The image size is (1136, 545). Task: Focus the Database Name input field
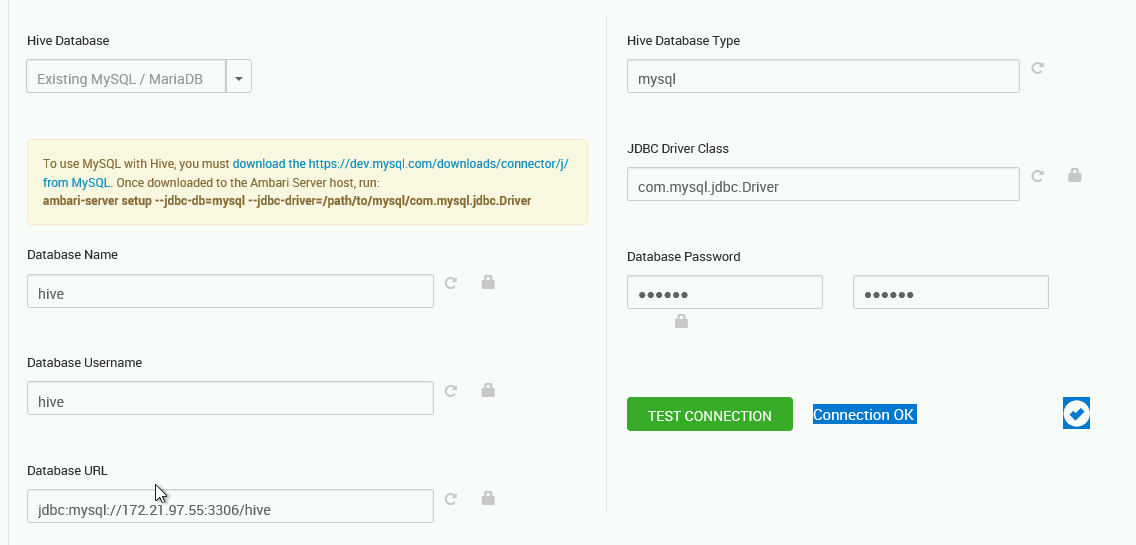click(x=230, y=291)
